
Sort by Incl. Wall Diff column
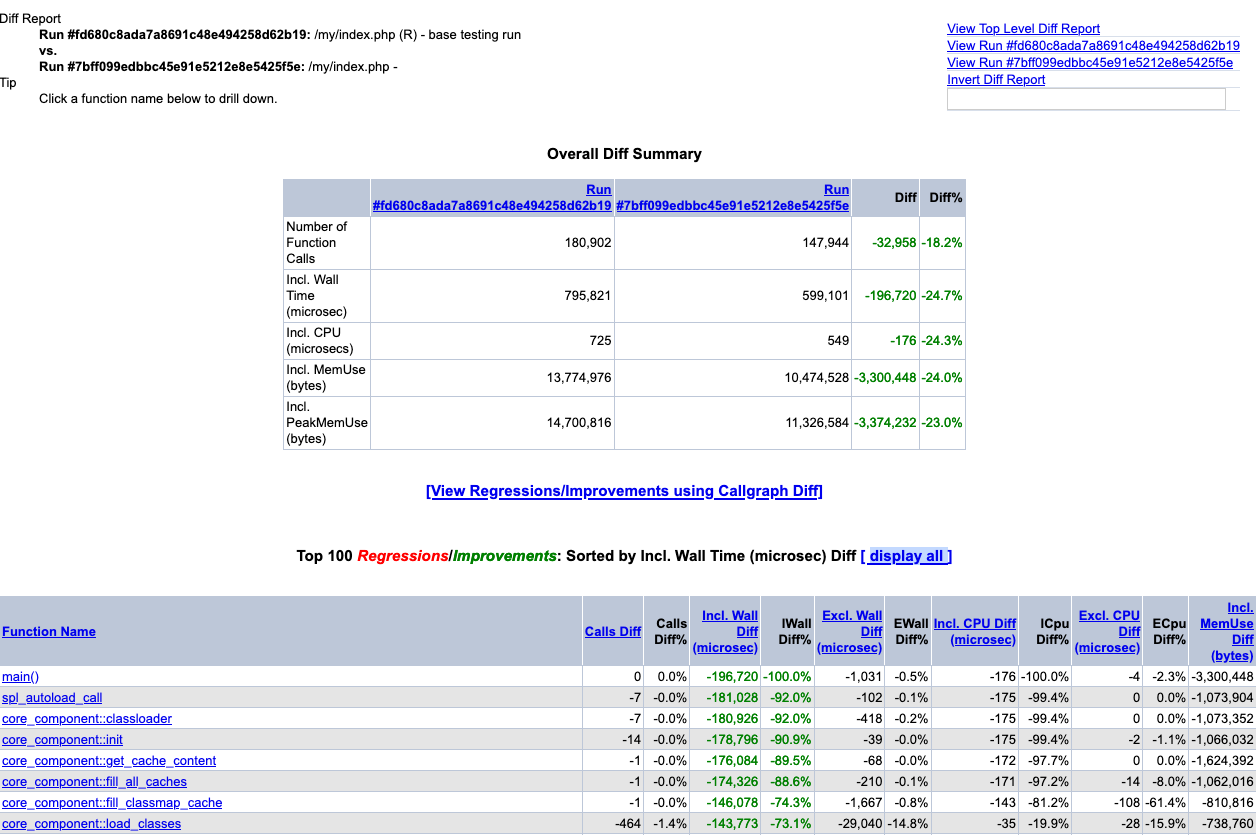coord(727,632)
